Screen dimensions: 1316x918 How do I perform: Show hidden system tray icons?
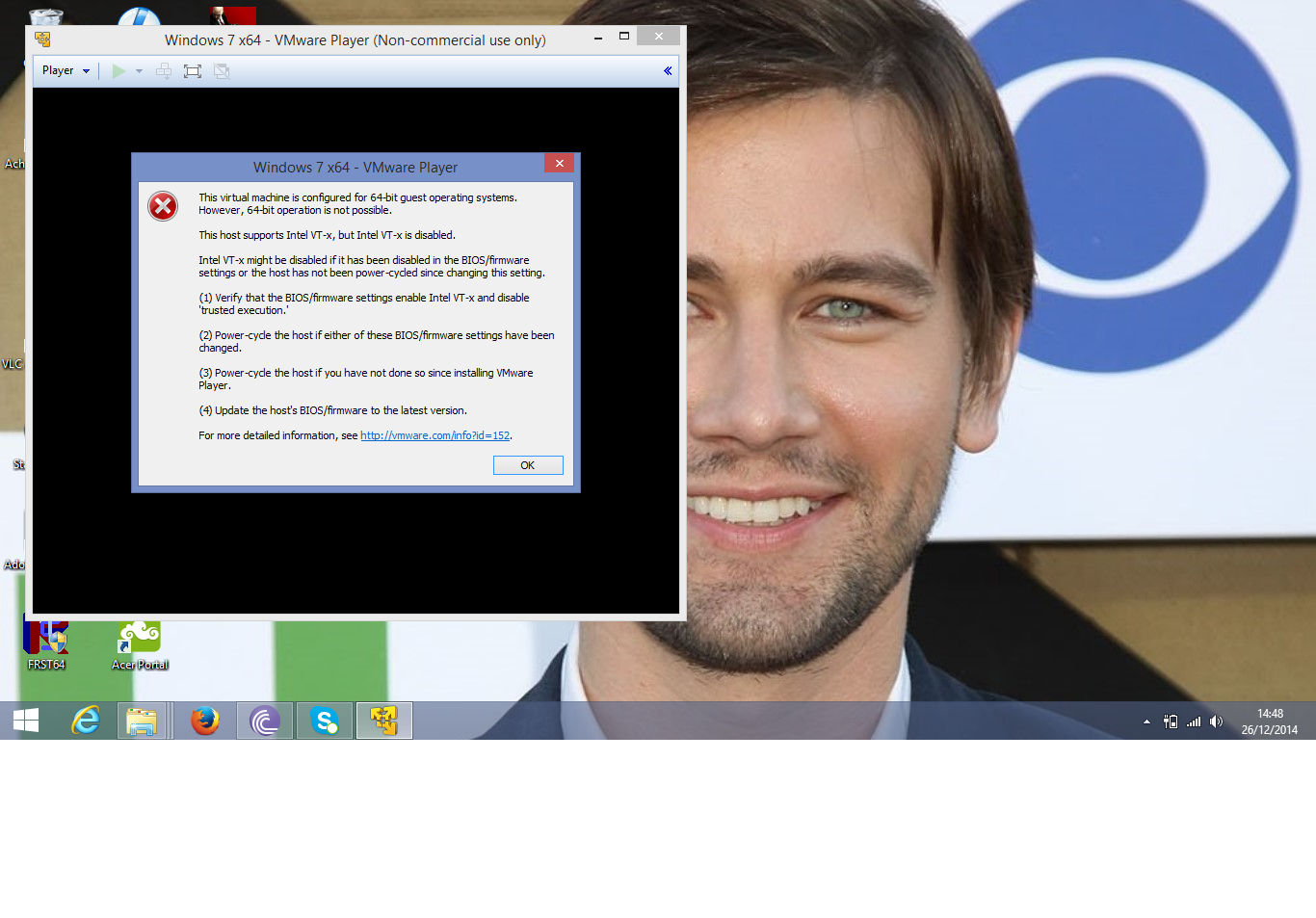(1146, 721)
